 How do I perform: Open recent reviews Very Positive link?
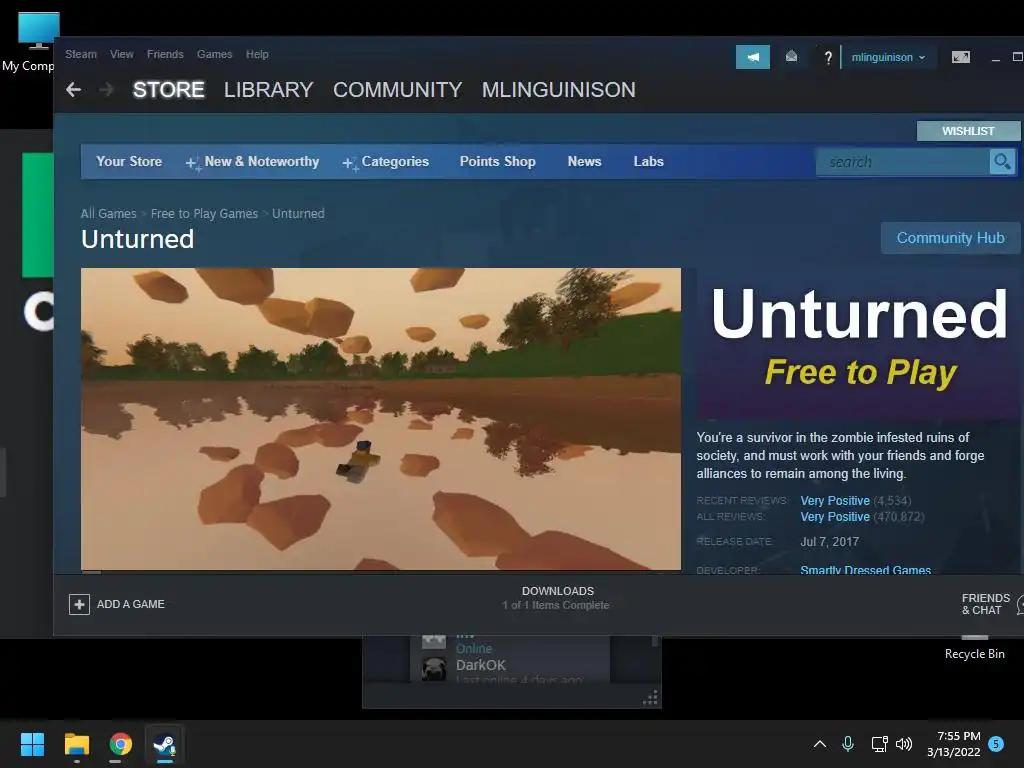pos(835,500)
